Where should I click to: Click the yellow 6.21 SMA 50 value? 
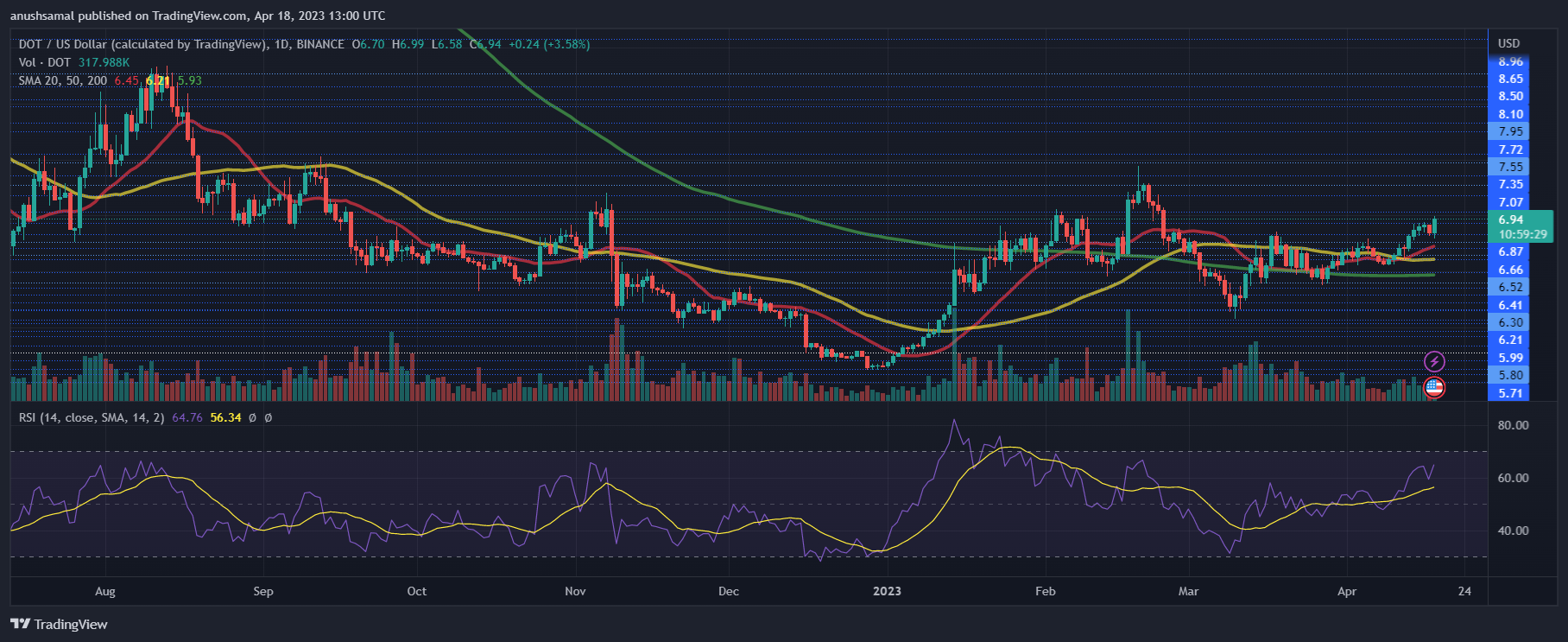pos(157,80)
